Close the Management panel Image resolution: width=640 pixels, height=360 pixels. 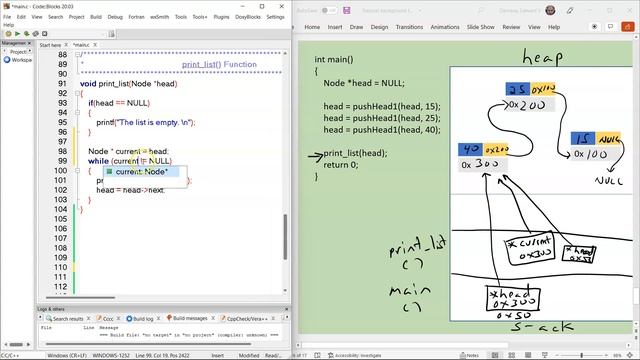tap(29, 43)
